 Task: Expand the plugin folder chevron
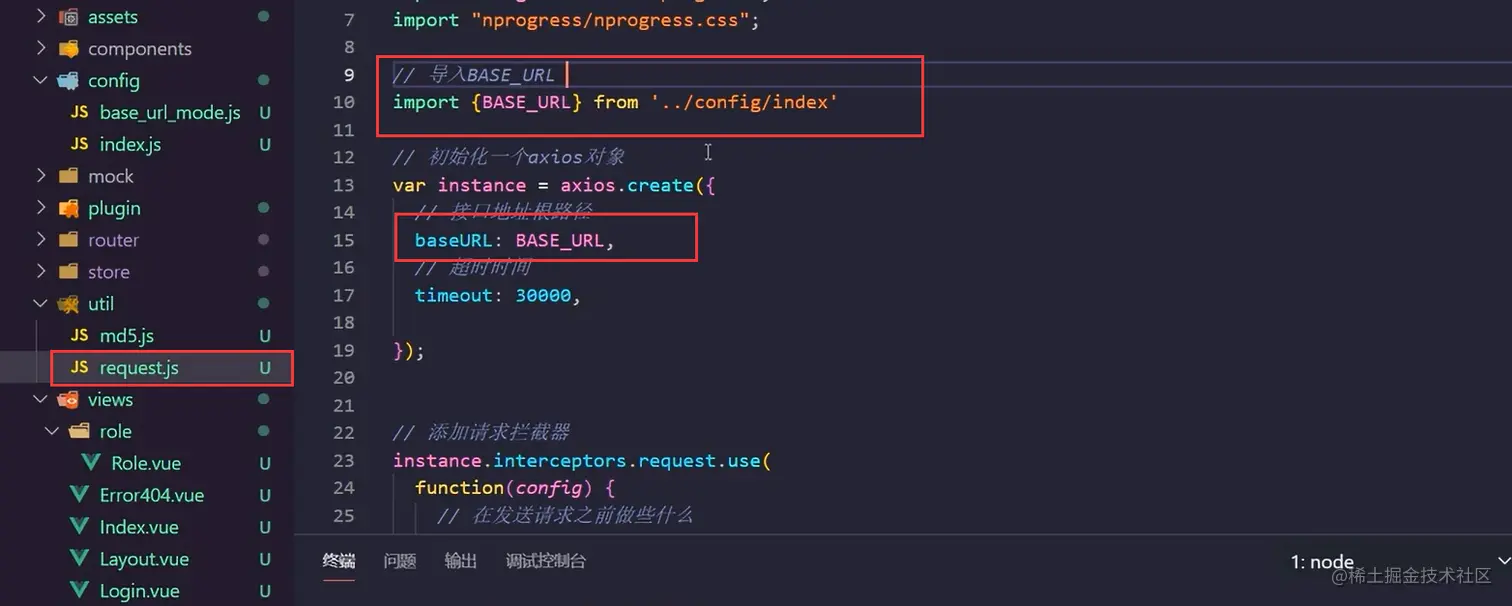point(41,208)
